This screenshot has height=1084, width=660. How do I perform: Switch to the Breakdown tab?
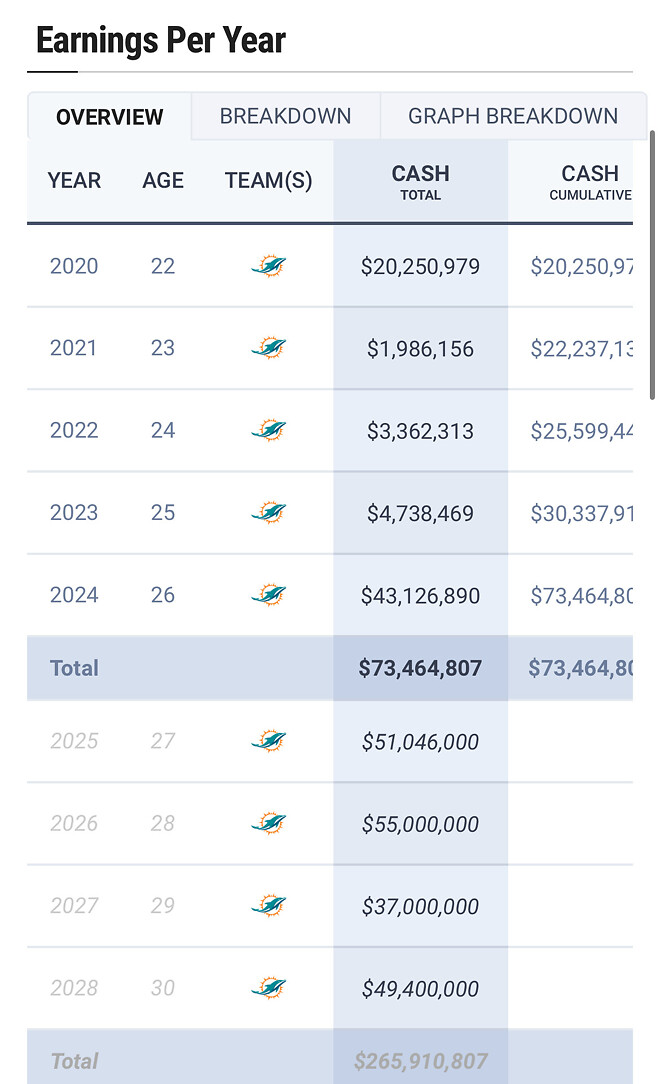point(285,116)
